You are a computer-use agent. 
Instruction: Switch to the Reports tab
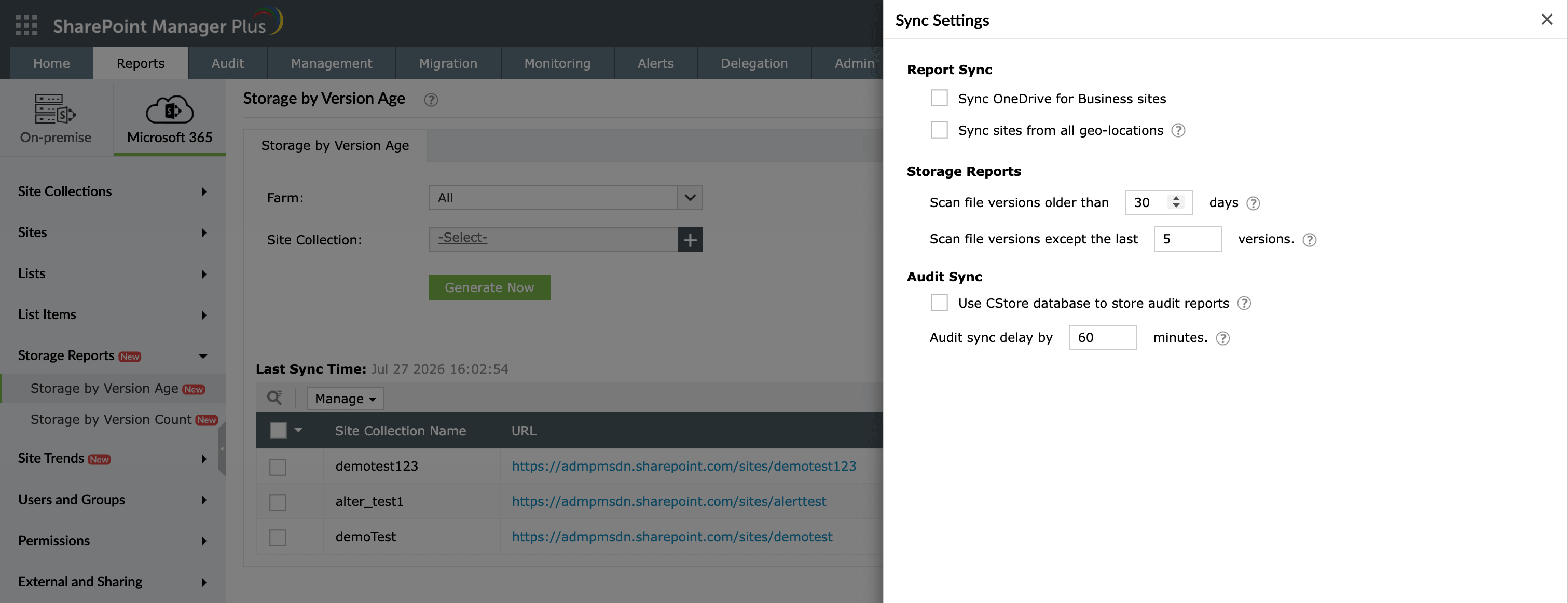(x=141, y=63)
